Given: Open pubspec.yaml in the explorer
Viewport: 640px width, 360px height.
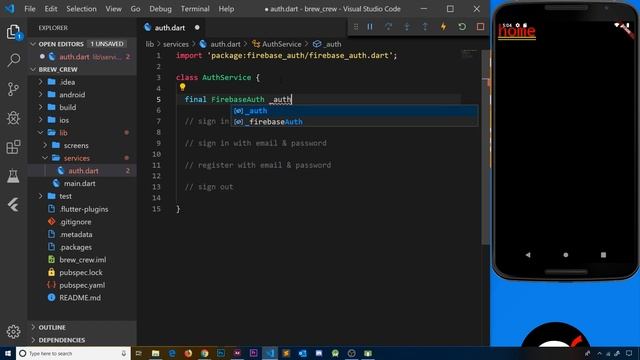Looking at the screenshot, I should (x=82, y=285).
